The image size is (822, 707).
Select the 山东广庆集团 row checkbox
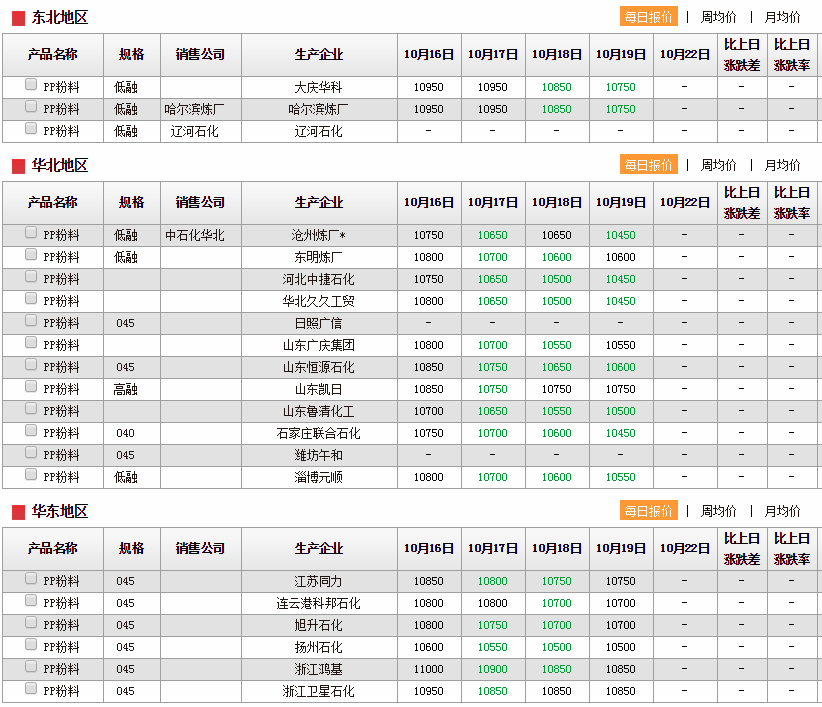click(31, 342)
